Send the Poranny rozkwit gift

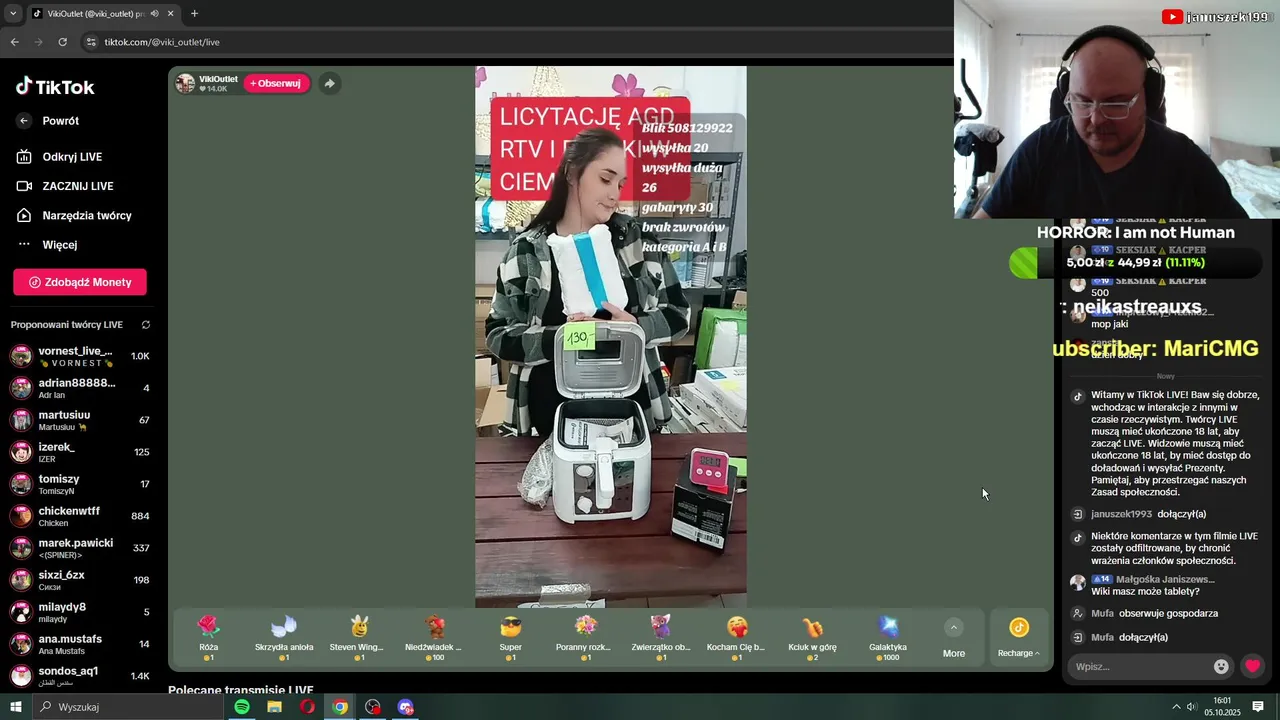click(x=586, y=639)
